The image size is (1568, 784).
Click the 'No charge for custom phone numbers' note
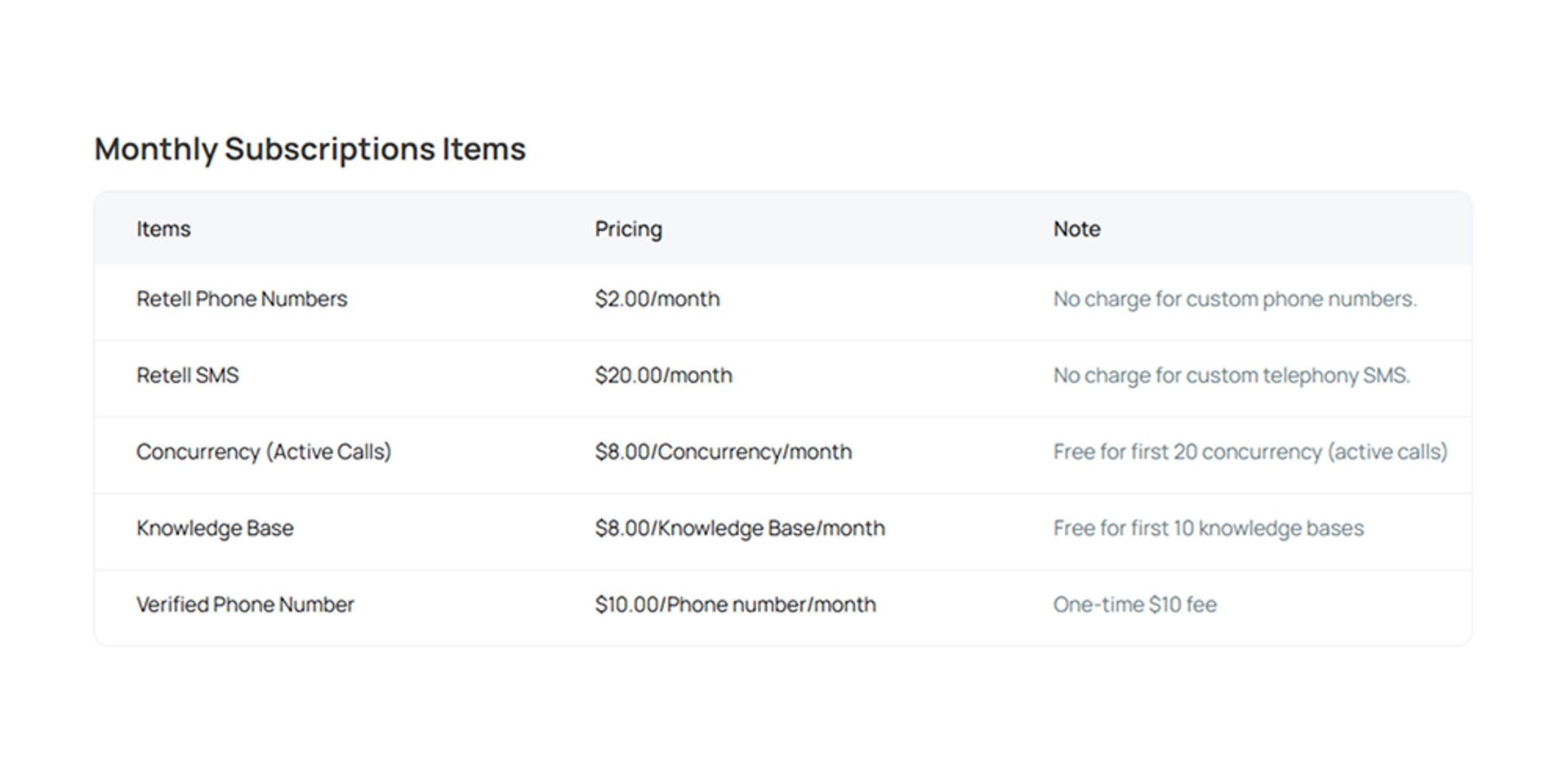(x=1235, y=300)
